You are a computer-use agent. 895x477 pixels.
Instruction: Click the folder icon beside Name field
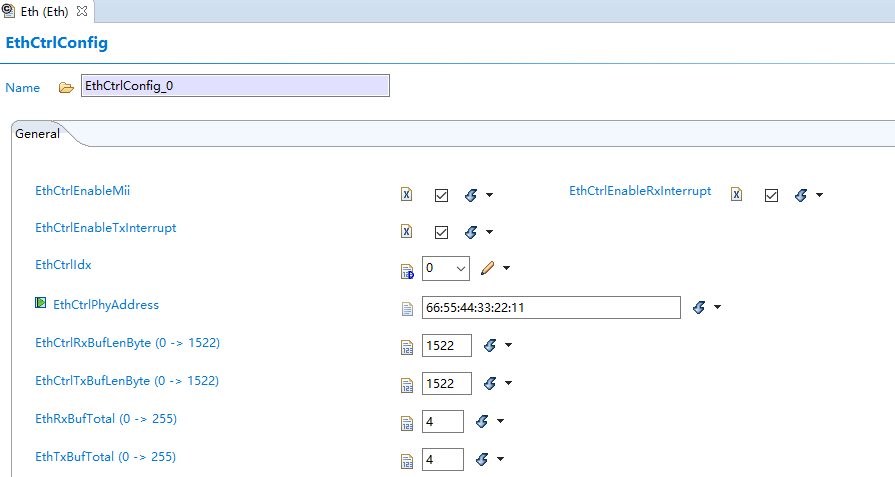point(66,87)
